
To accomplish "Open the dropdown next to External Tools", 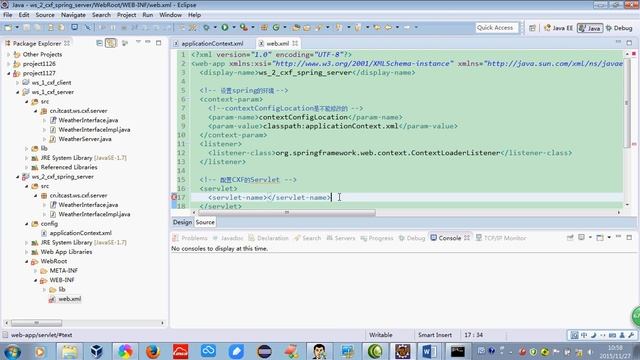I will point(253,27).
